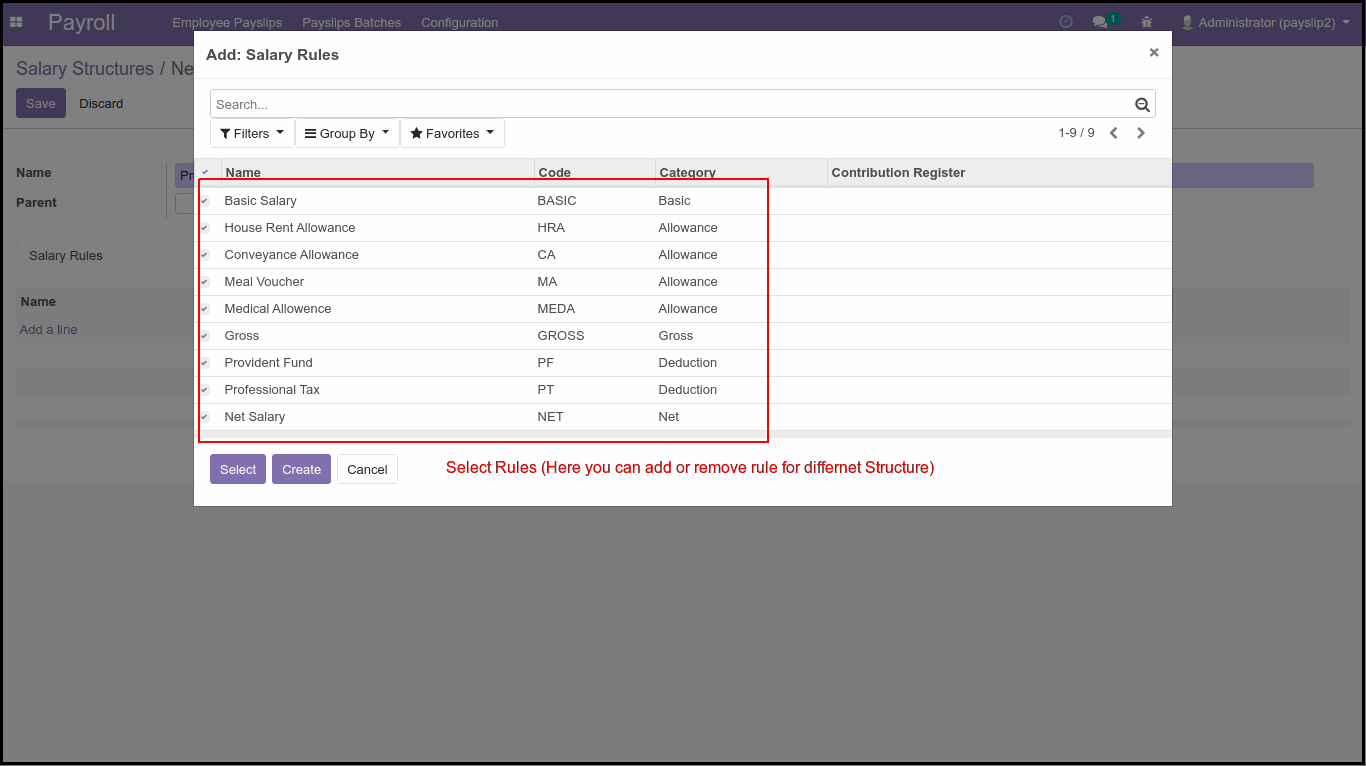Uncheck the Professional Tax checkbox
1366x766 pixels.
(x=205, y=390)
